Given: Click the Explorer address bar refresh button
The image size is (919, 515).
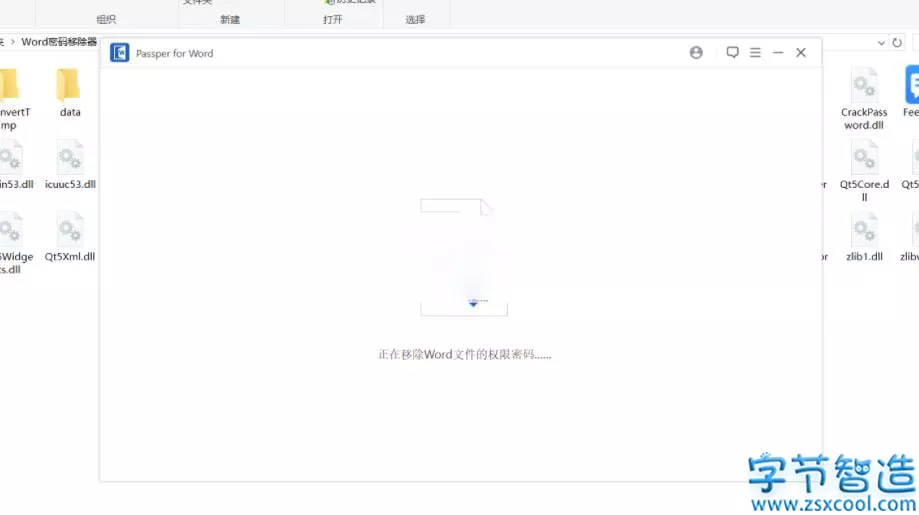Looking at the screenshot, I should [x=897, y=43].
